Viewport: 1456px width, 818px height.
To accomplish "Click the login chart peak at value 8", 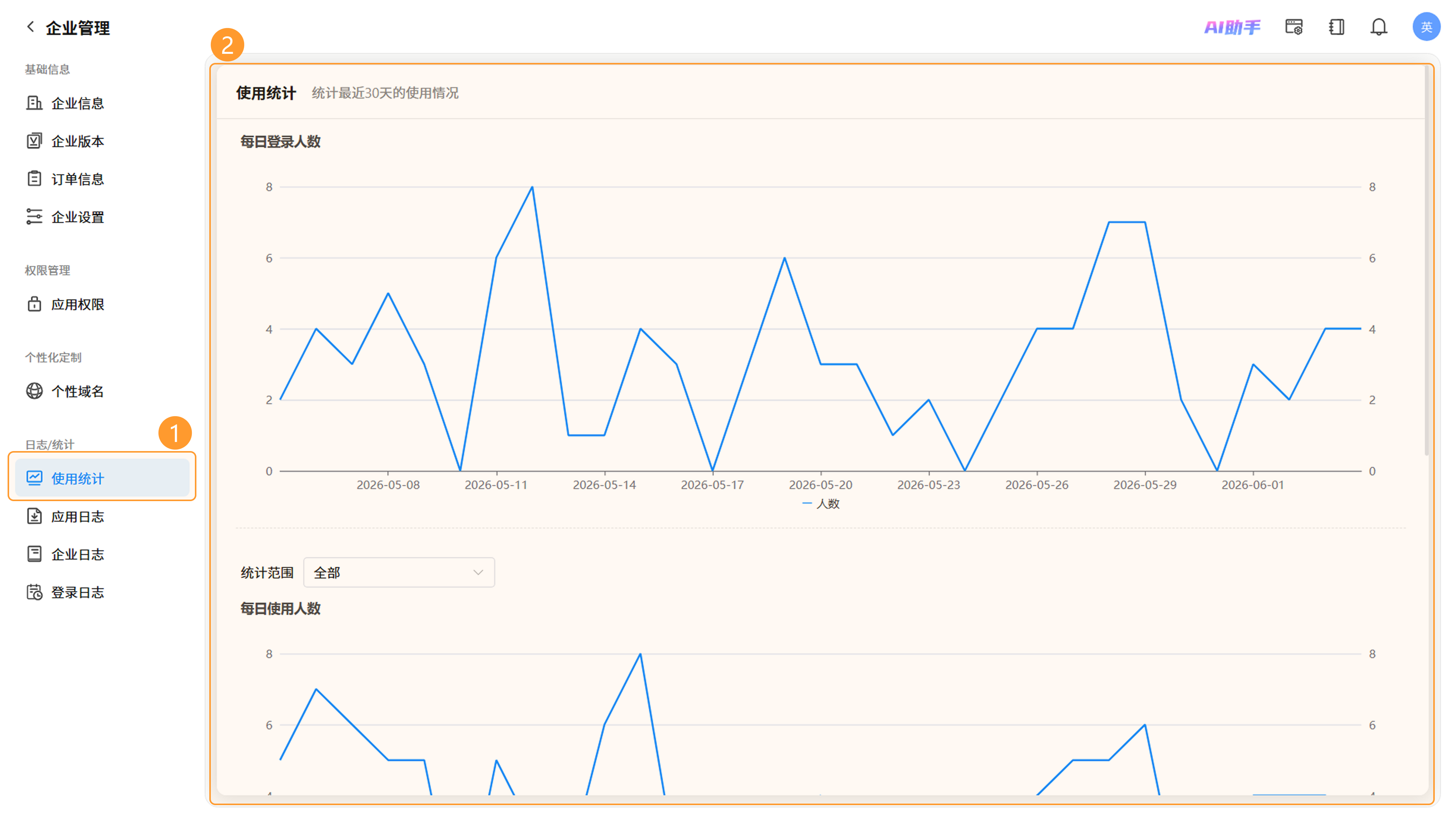I will click(532, 187).
